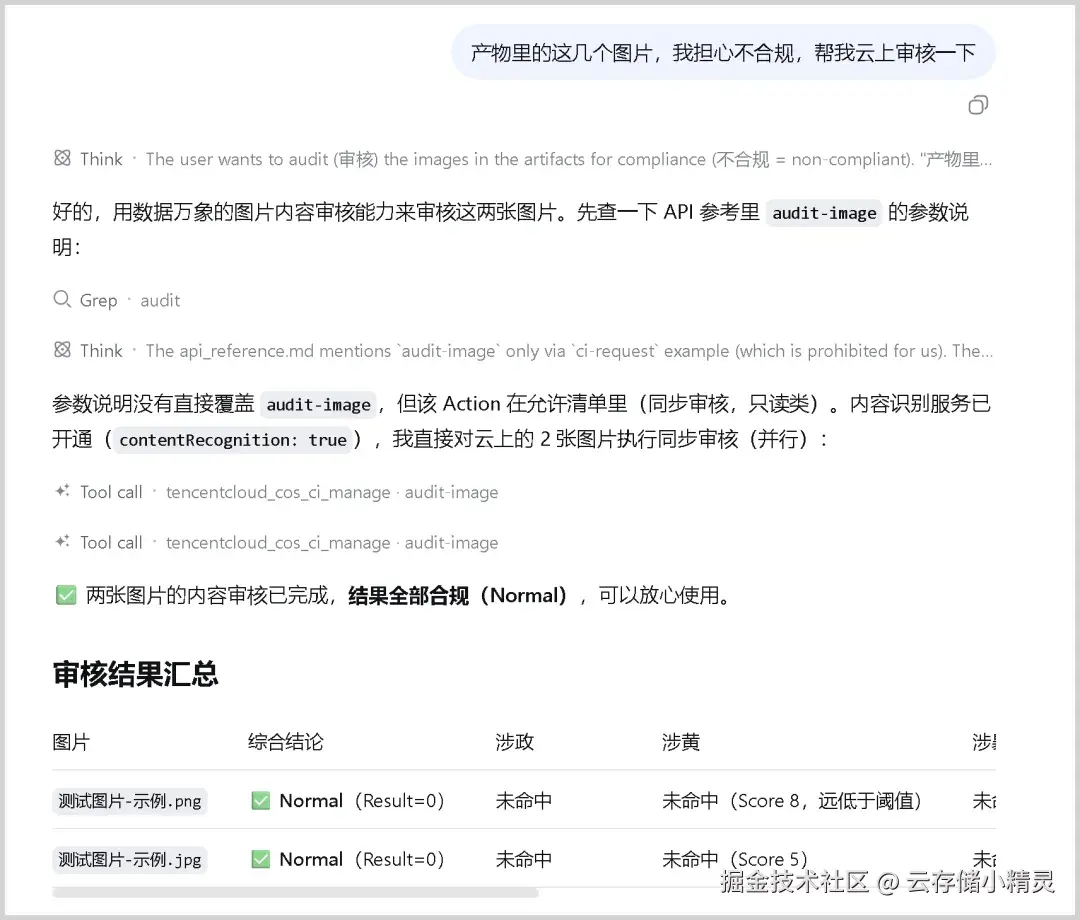Click the Grep magnifier icon
Image resolution: width=1080 pixels, height=920 pixels.
(x=62, y=300)
